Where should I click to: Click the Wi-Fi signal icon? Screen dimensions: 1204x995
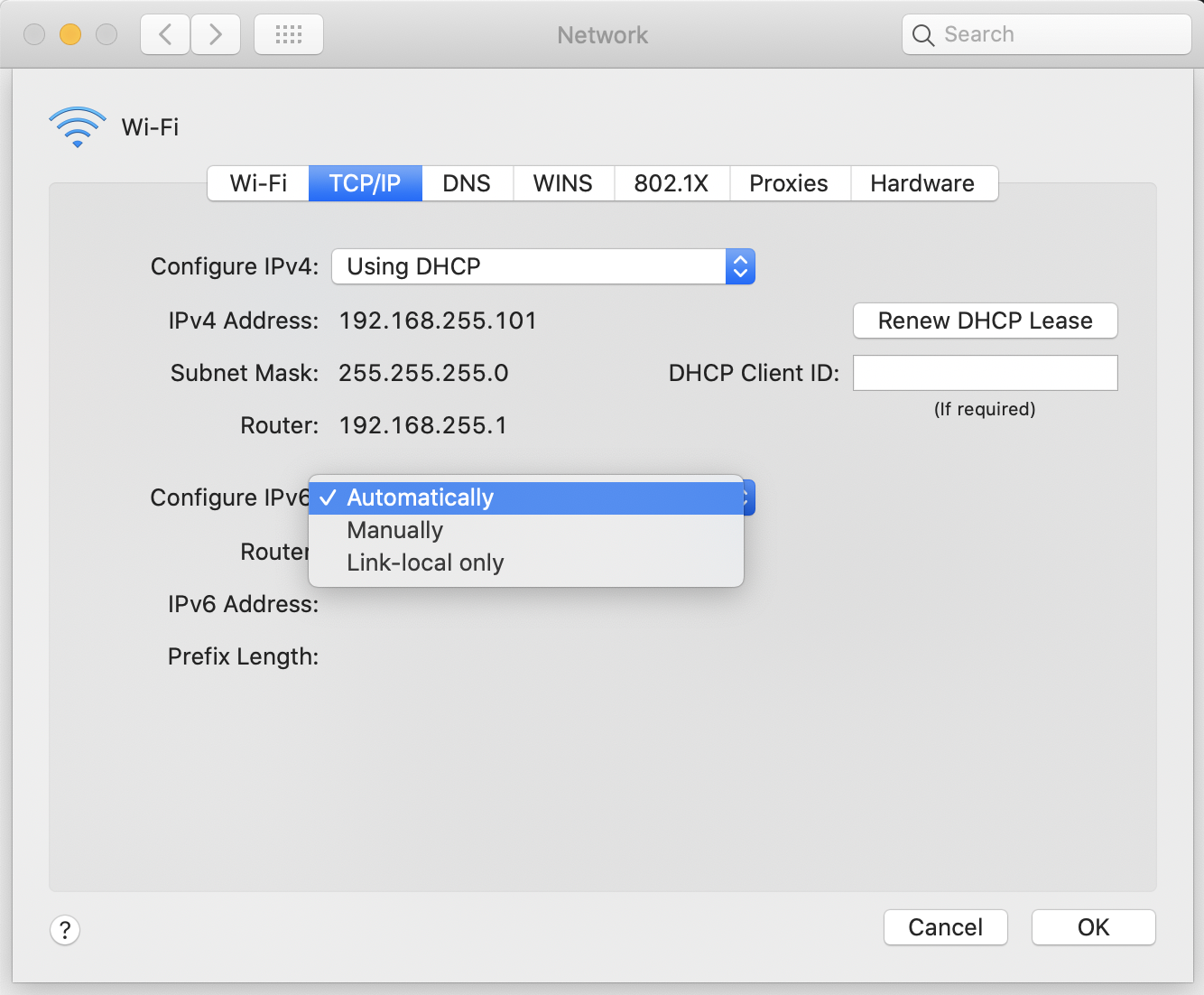point(77,126)
